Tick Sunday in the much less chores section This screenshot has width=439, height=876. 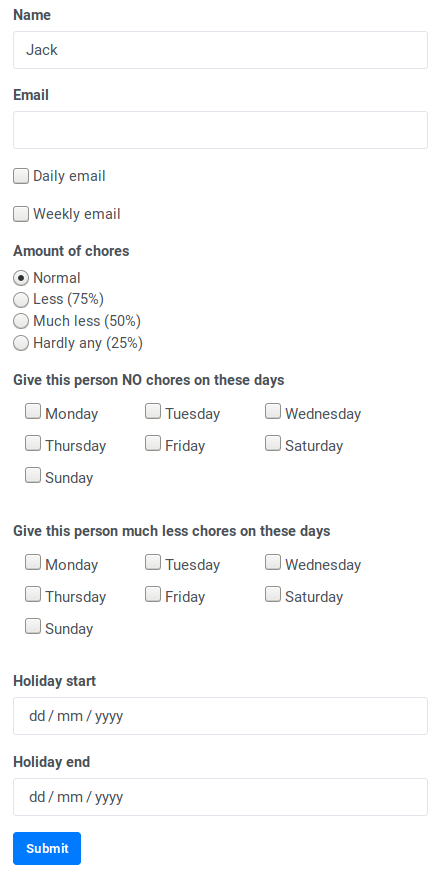(33, 626)
